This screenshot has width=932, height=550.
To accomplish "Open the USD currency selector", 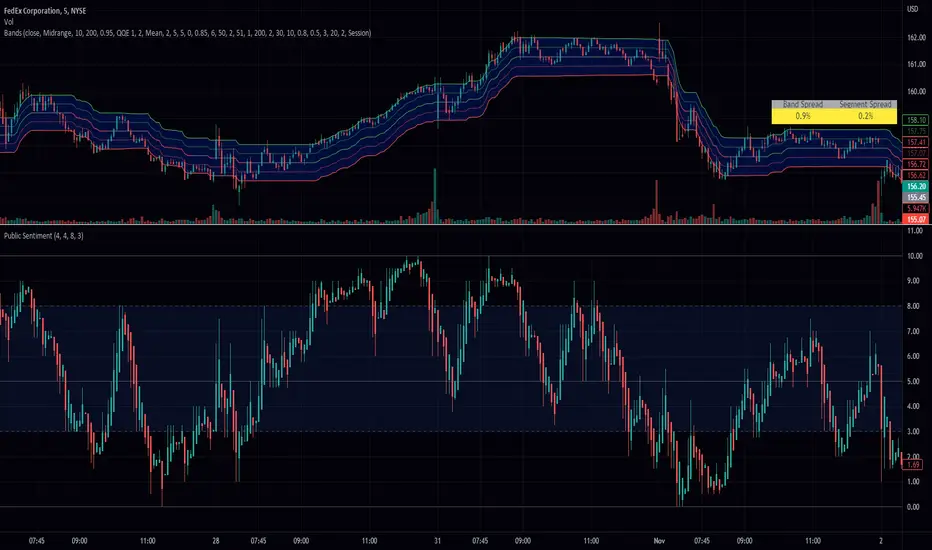I will click(912, 10).
